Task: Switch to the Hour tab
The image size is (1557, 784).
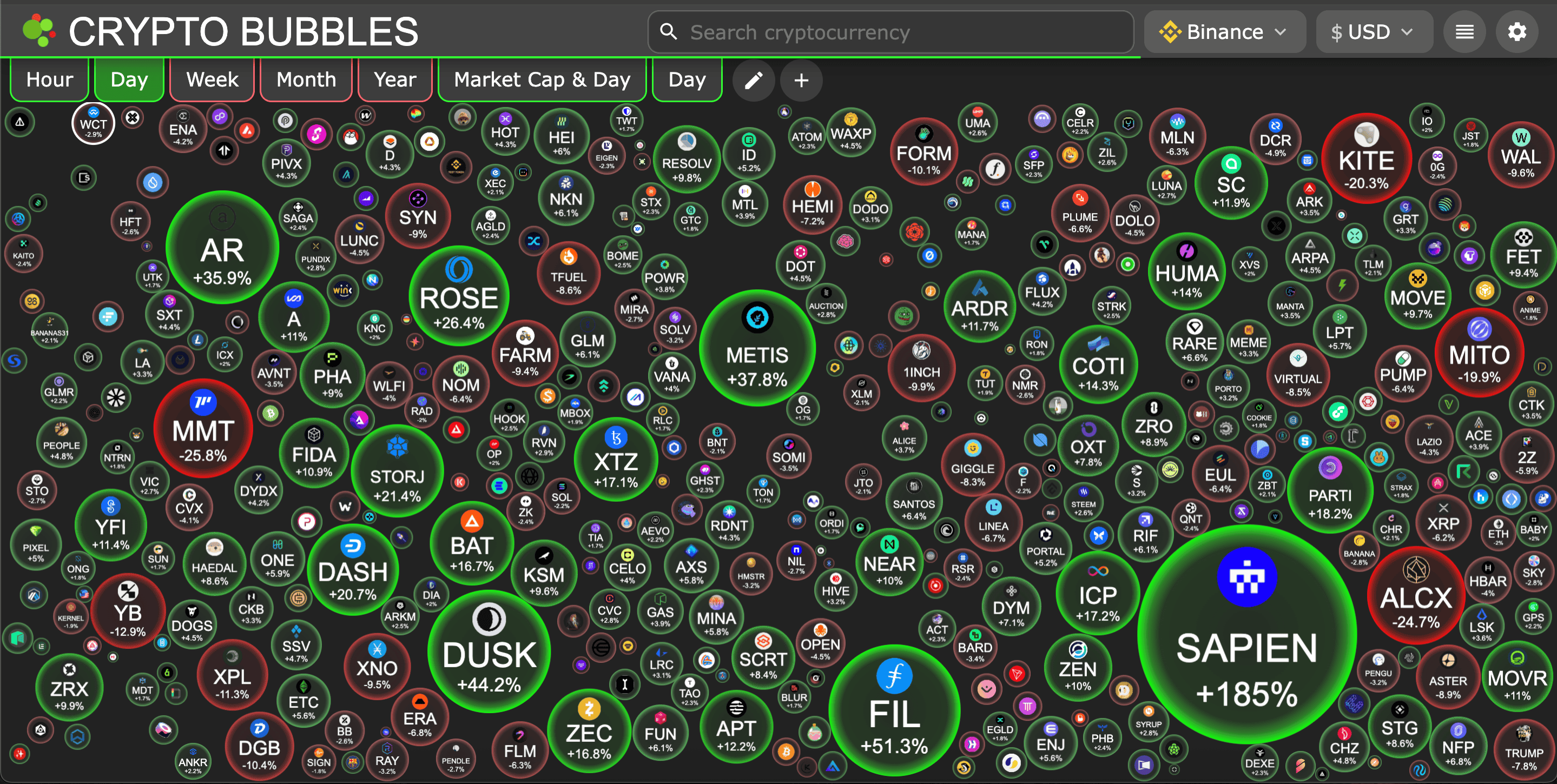Action: click(50, 79)
